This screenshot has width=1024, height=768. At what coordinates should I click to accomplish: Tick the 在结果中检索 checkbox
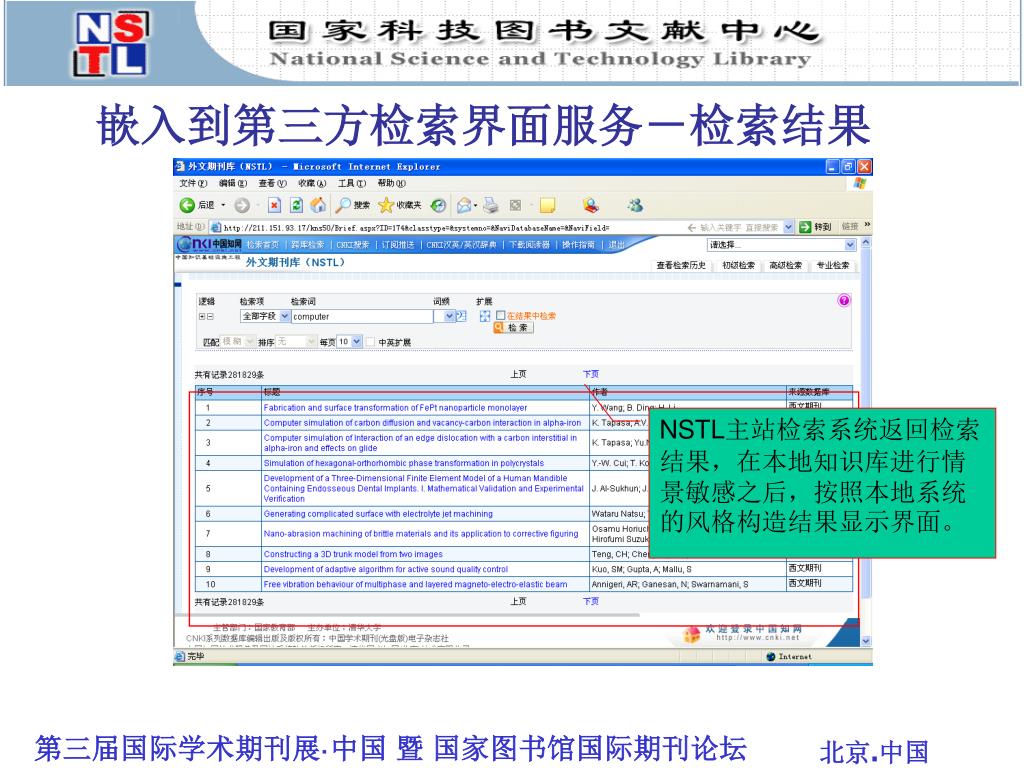501,315
